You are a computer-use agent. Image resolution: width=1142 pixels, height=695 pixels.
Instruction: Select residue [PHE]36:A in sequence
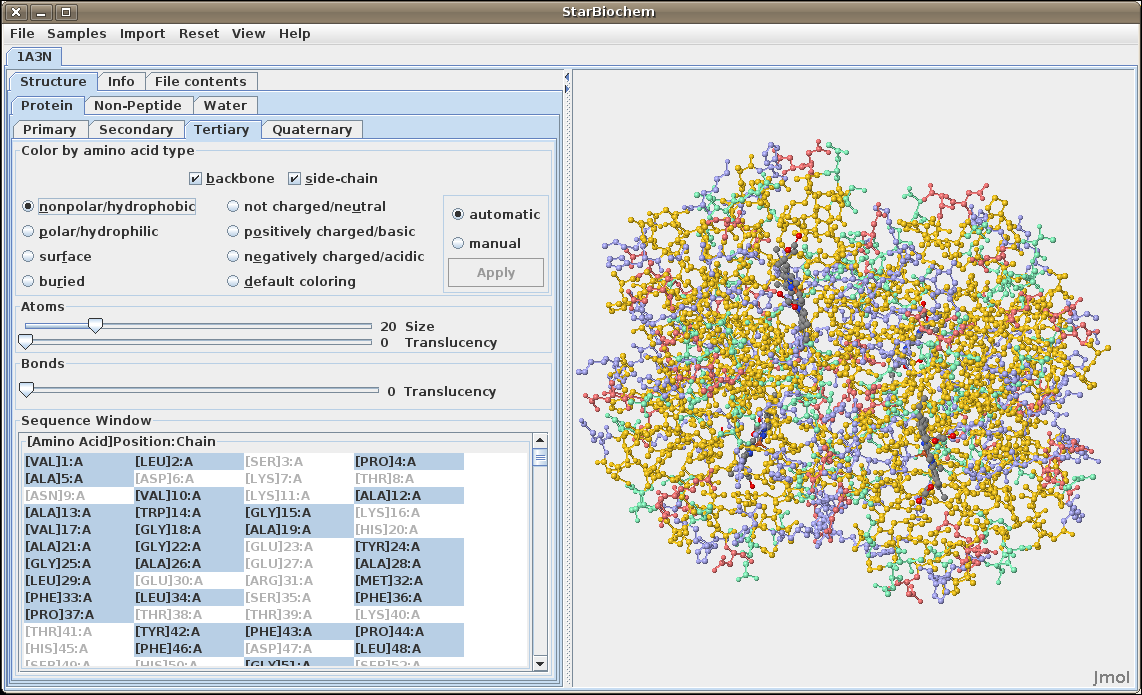tap(409, 597)
